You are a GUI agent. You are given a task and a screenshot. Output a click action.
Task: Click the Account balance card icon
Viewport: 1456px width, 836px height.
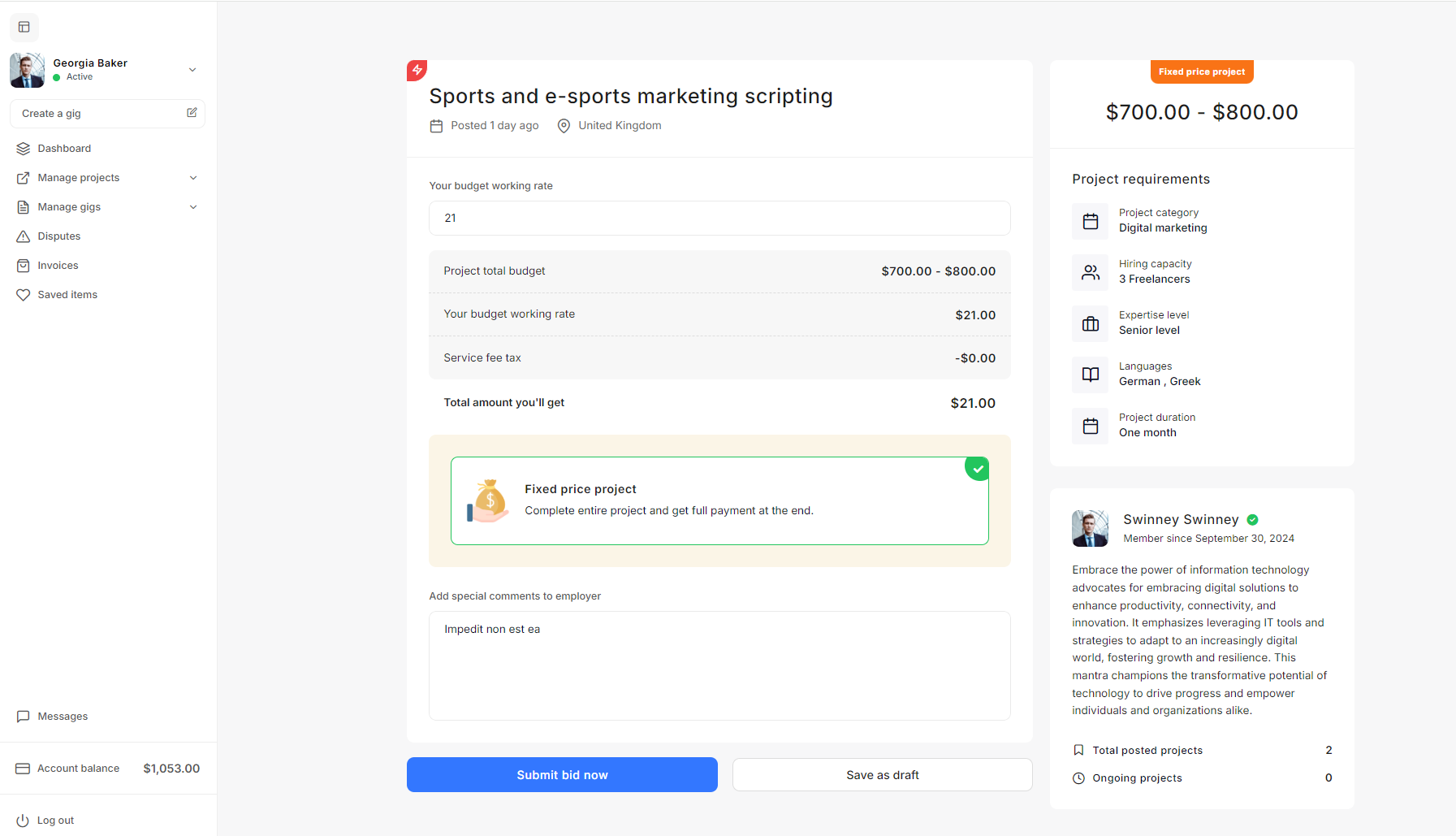coord(23,769)
